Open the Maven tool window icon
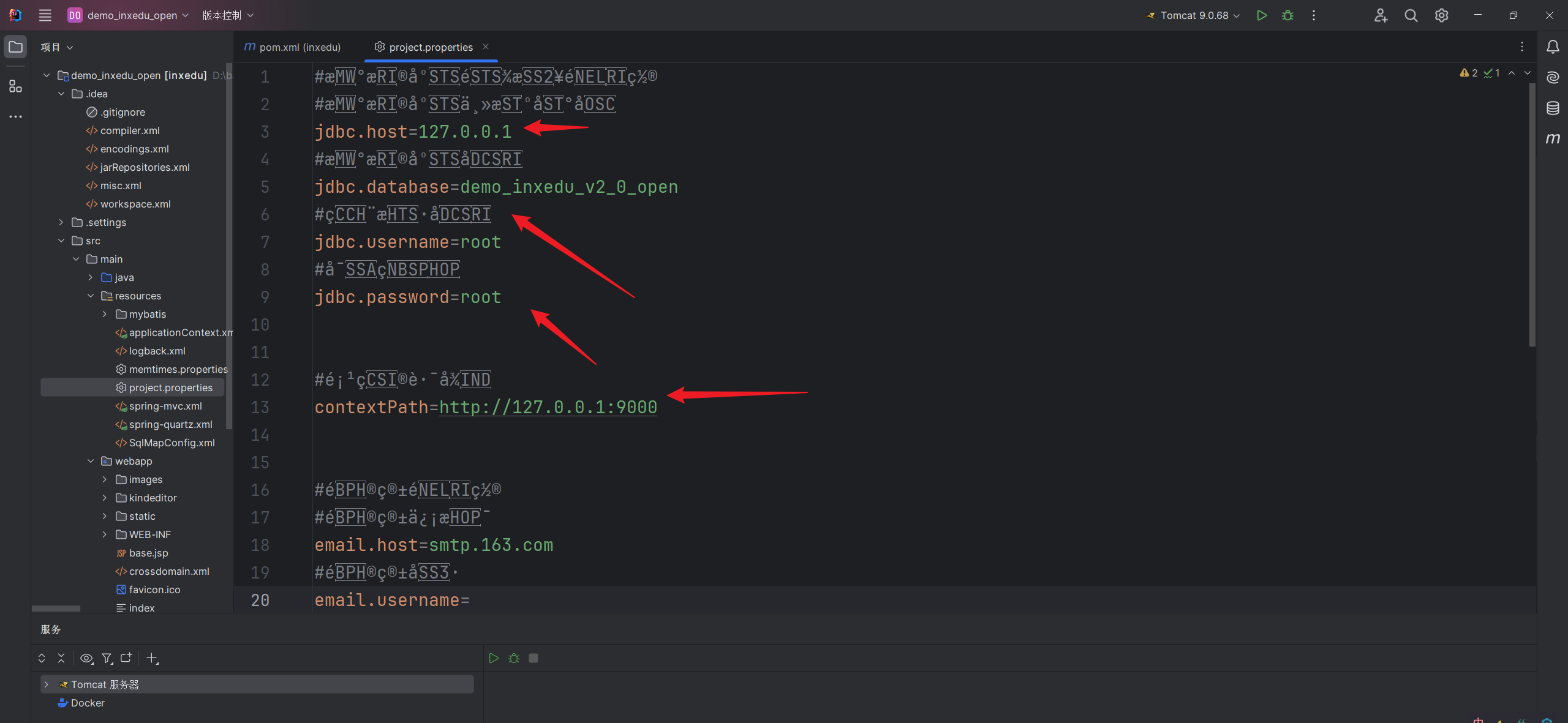This screenshot has width=1568, height=723. [x=1553, y=139]
